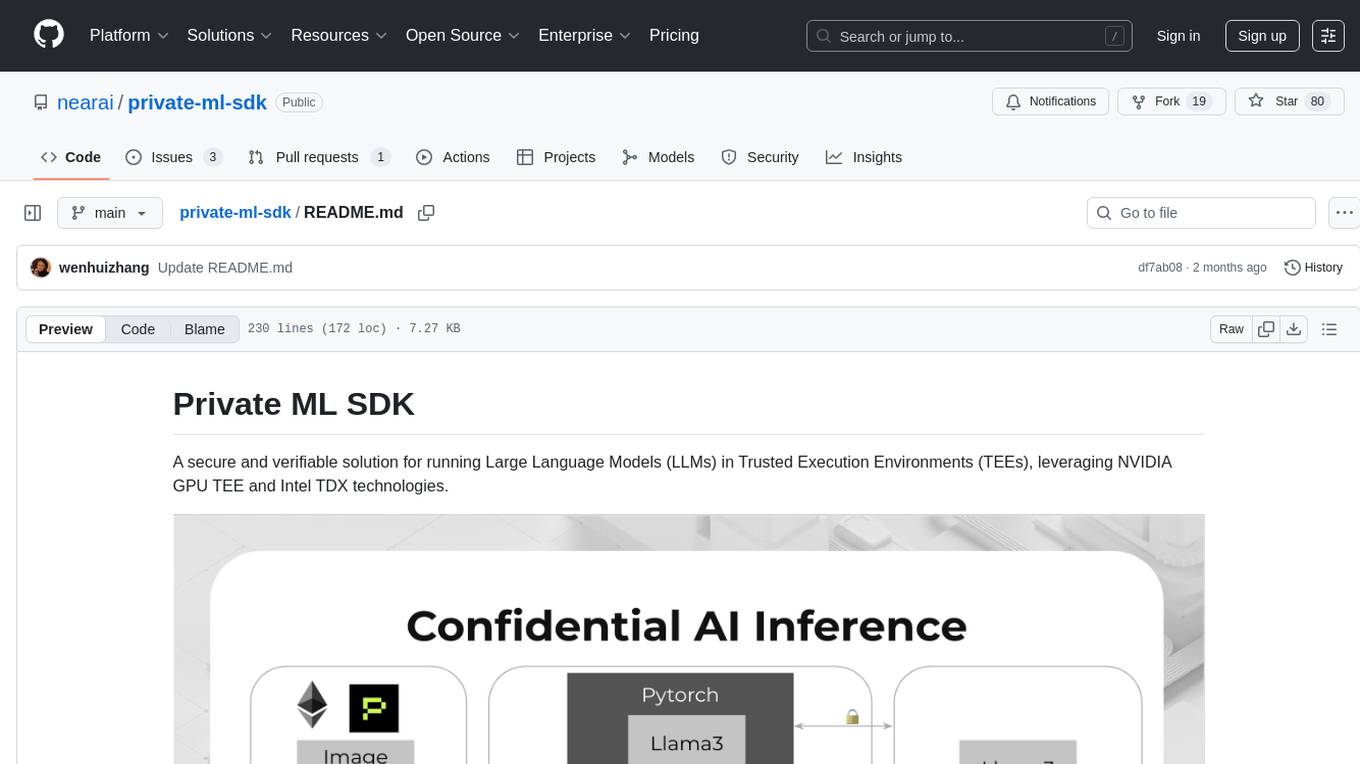Download the raw file icon
The height and width of the screenshot is (764, 1360).
[x=1294, y=329]
